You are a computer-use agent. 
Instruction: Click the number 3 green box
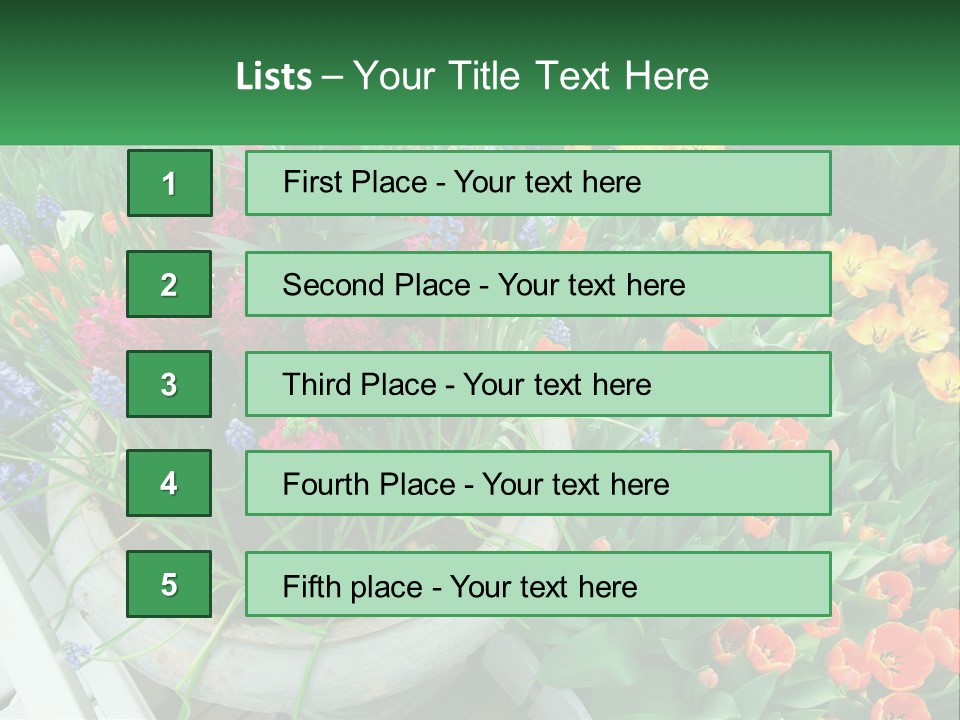[x=169, y=384]
